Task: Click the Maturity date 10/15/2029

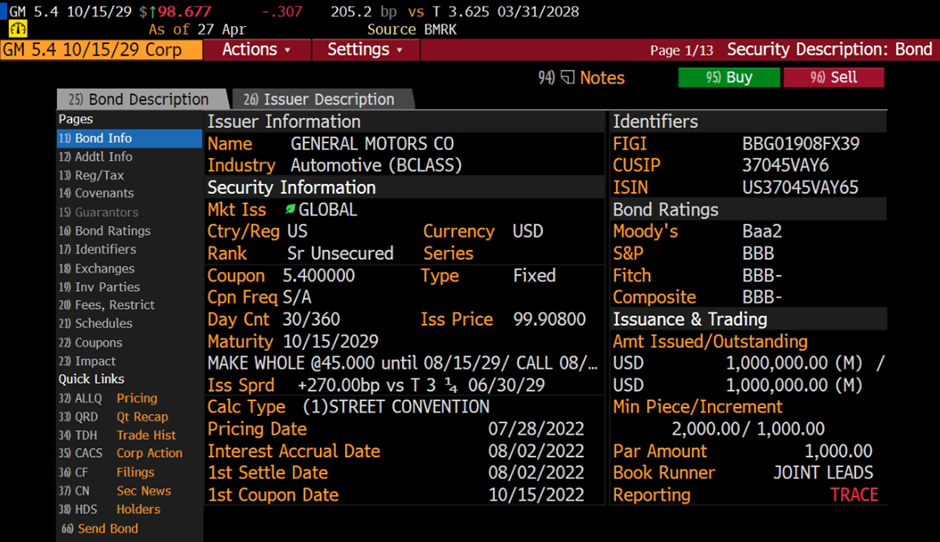Action: pos(330,341)
